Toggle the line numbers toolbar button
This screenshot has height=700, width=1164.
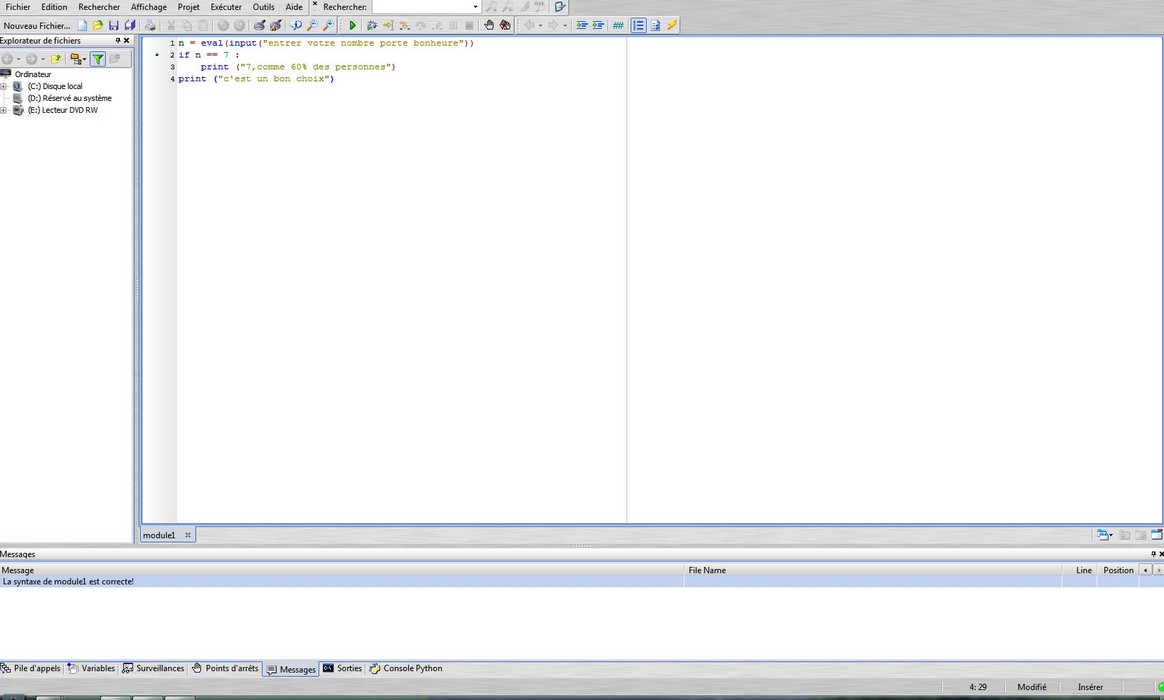click(x=638, y=25)
